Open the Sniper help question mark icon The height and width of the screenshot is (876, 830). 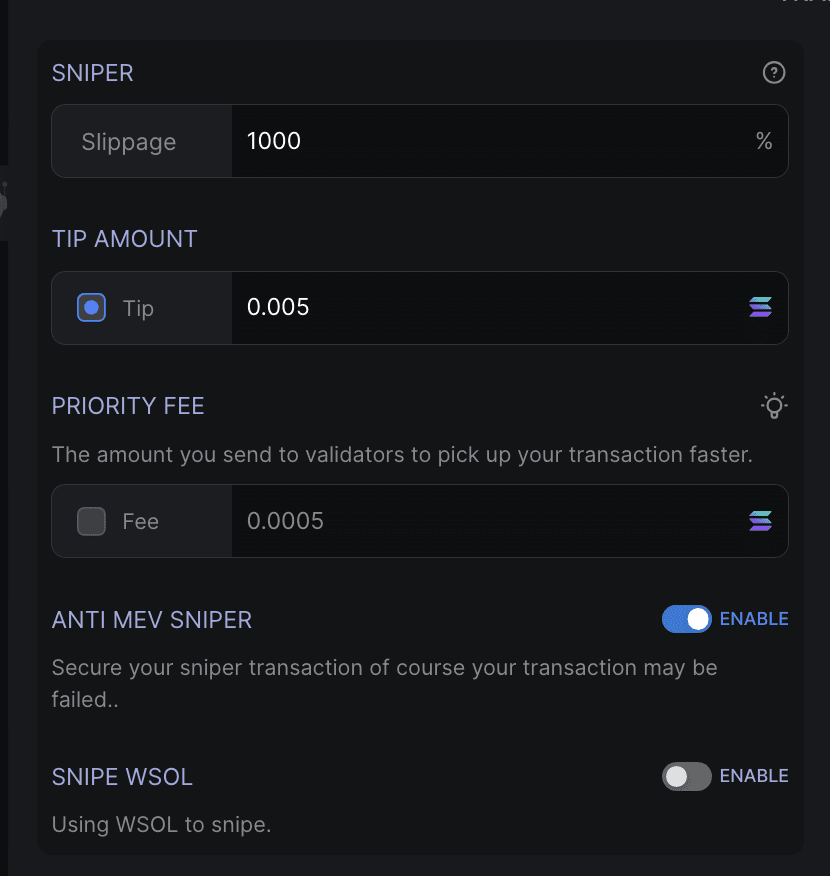tap(774, 73)
